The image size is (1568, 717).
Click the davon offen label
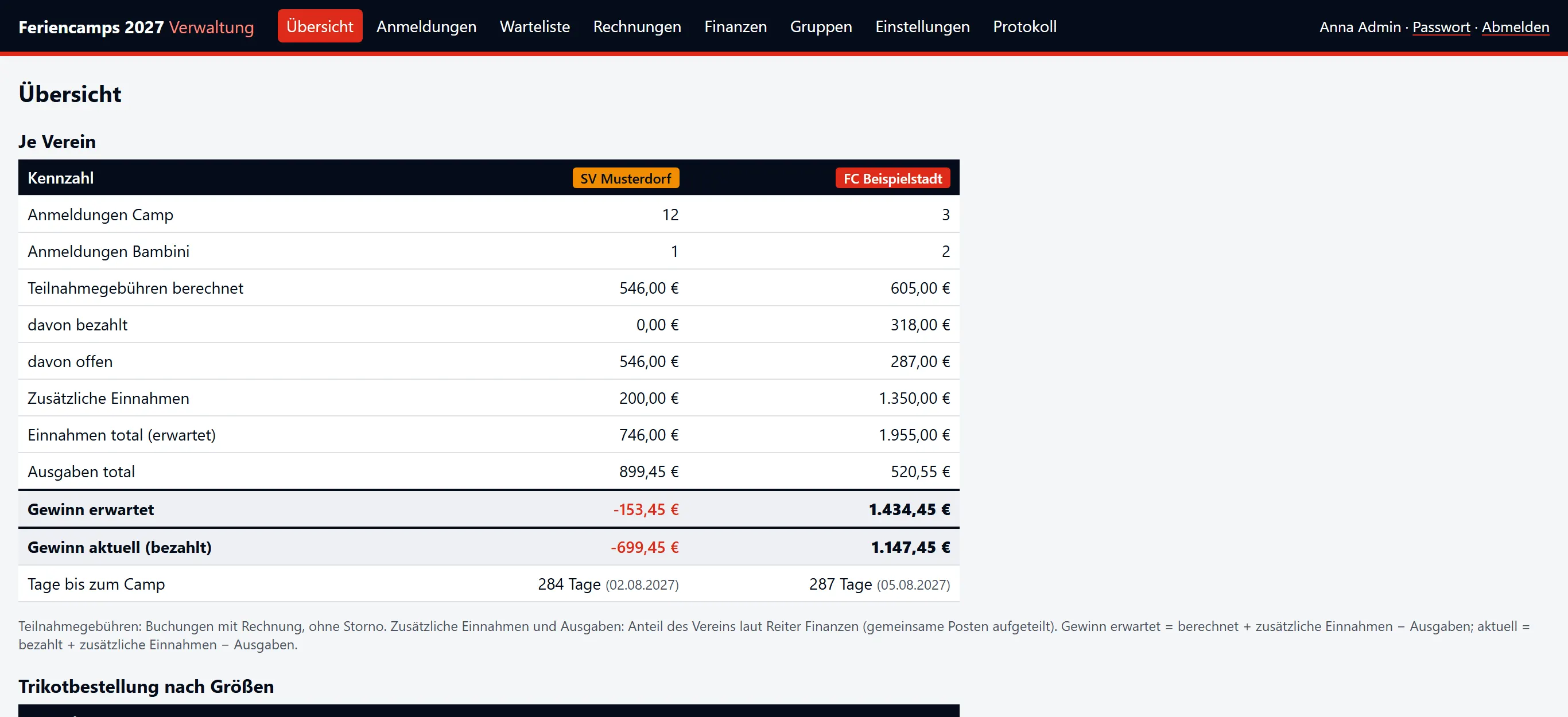(70, 361)
